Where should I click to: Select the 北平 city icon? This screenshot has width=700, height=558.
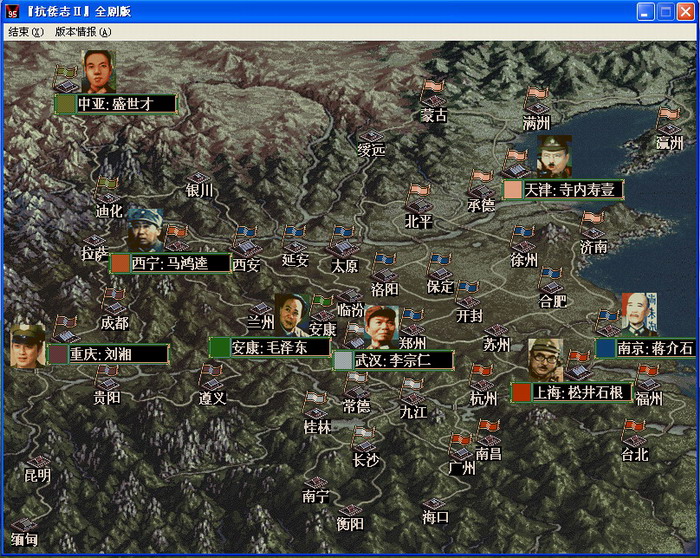[419, 198]
